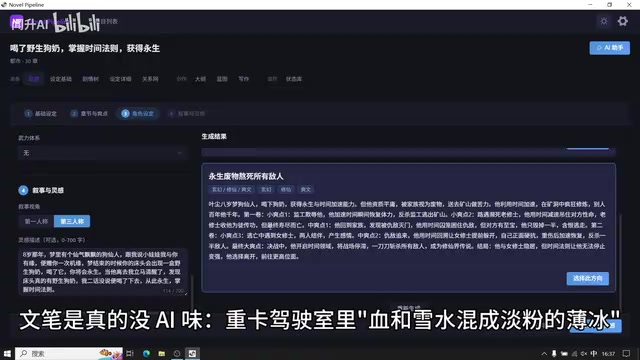Click the active Novel Pipeline taskbar icon
The image size is (640, 360).
coord(192,353)
